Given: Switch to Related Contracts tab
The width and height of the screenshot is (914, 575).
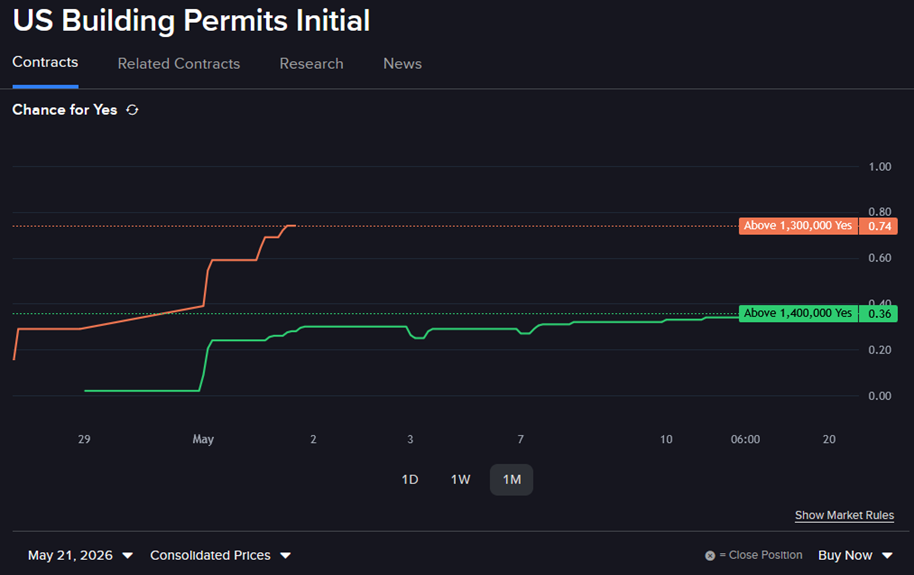Looking at the screenshot, I should point(178,64).
